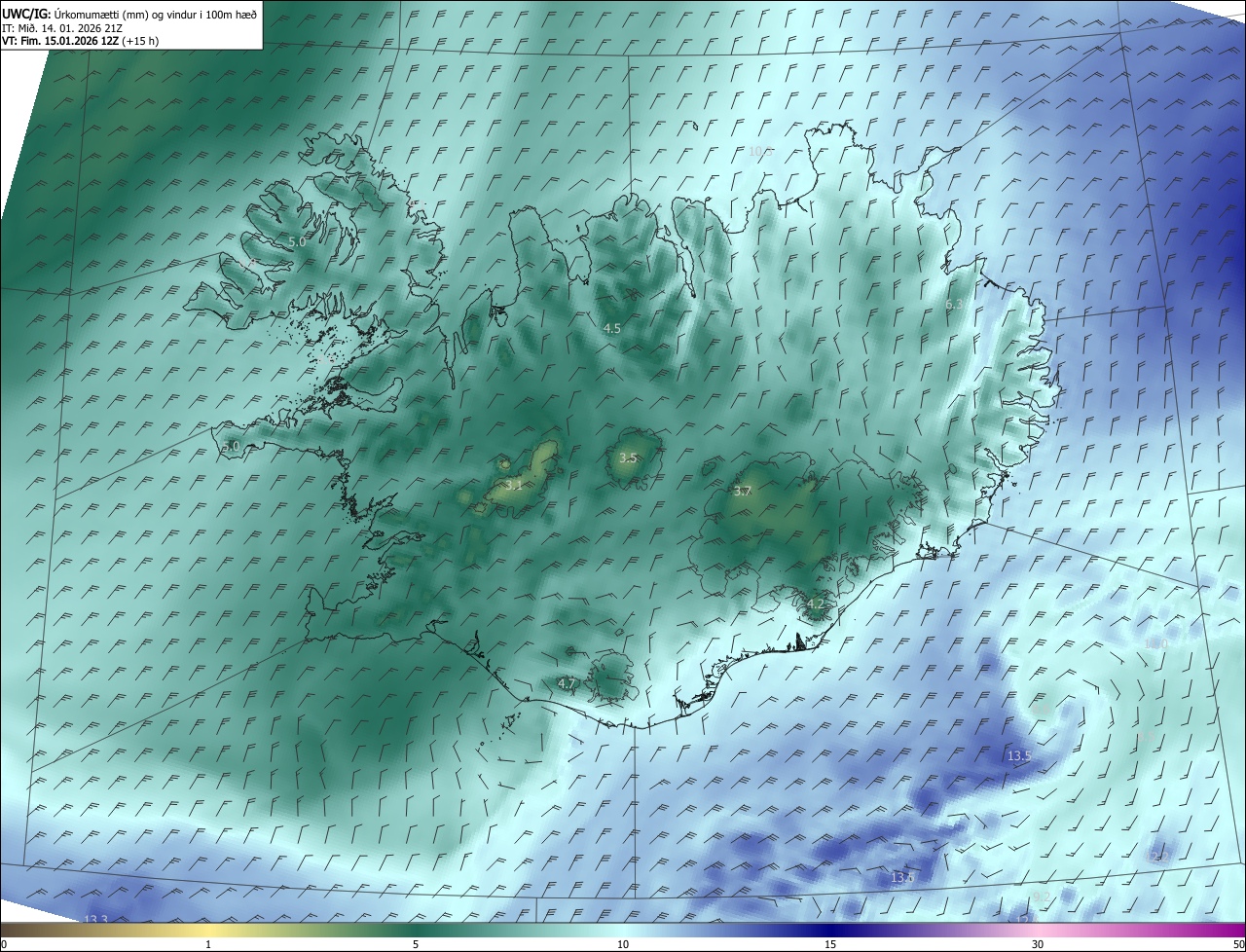
Task: Click the "15" tick label on the color scale
Action: (830, 944)
